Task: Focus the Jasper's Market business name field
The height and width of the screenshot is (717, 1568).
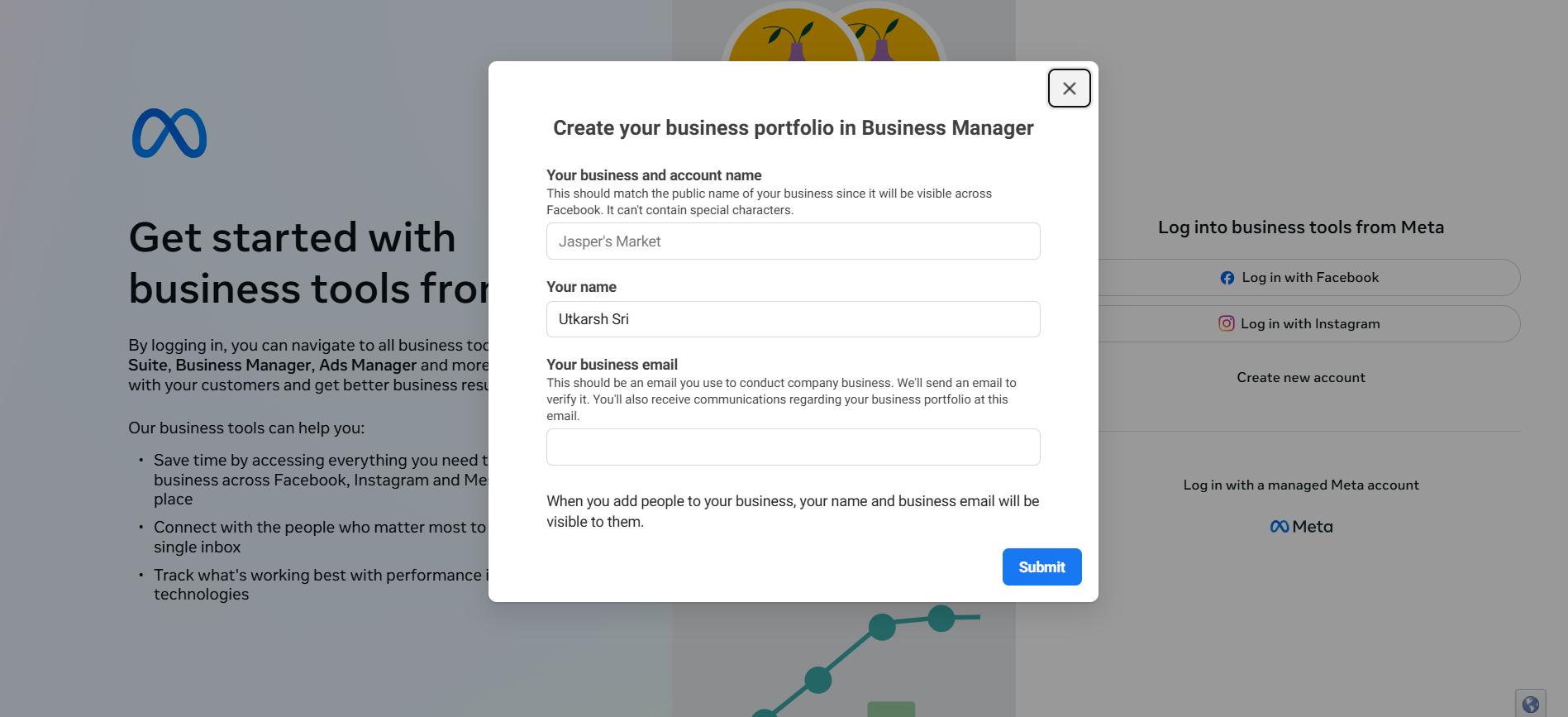Action: click(793, 241)
